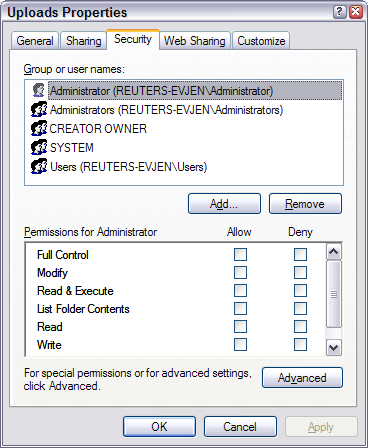Check Allow for List Folder Contents
Image resolution: width=368 pixels, height=448 pixels.
[x=240, y=308]
